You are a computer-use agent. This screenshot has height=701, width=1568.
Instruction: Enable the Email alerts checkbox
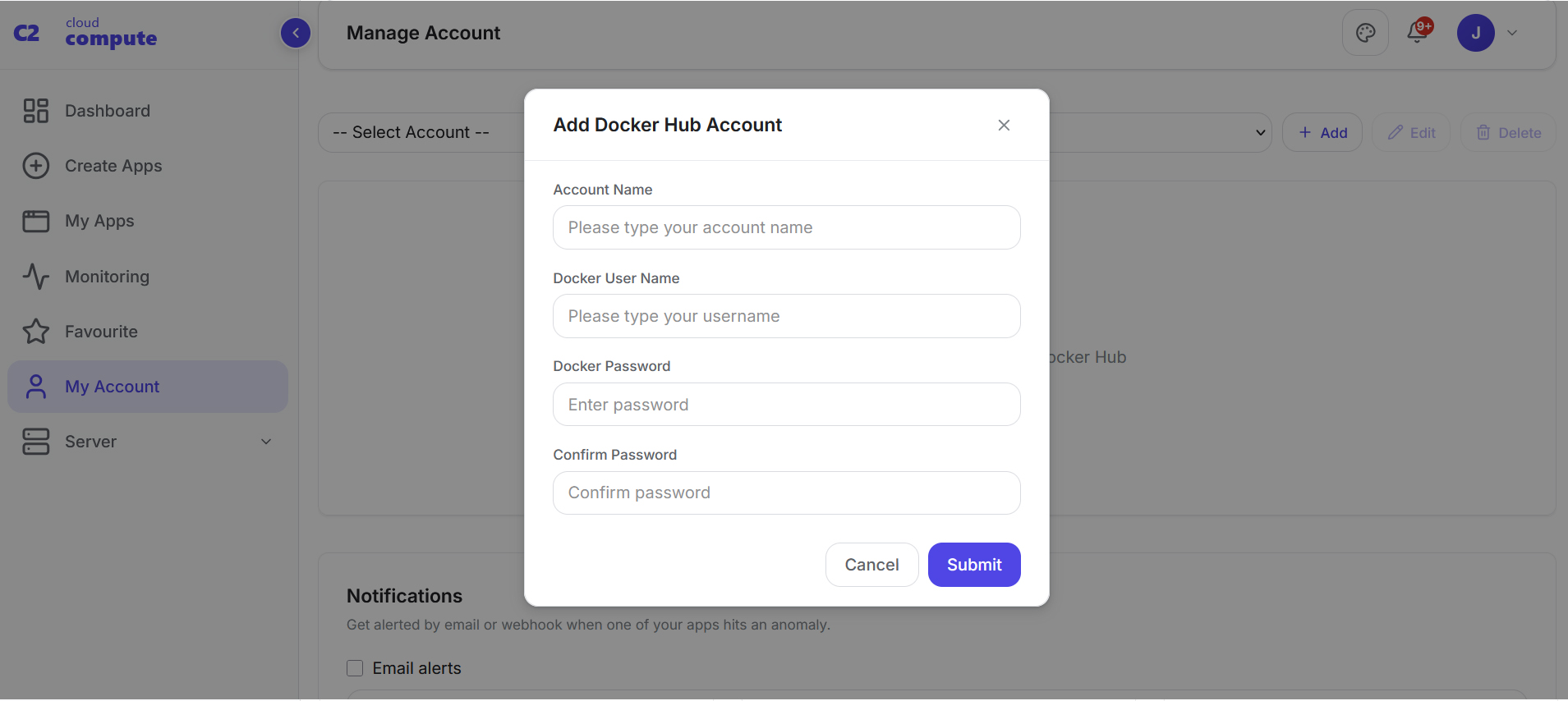point(355,668)
